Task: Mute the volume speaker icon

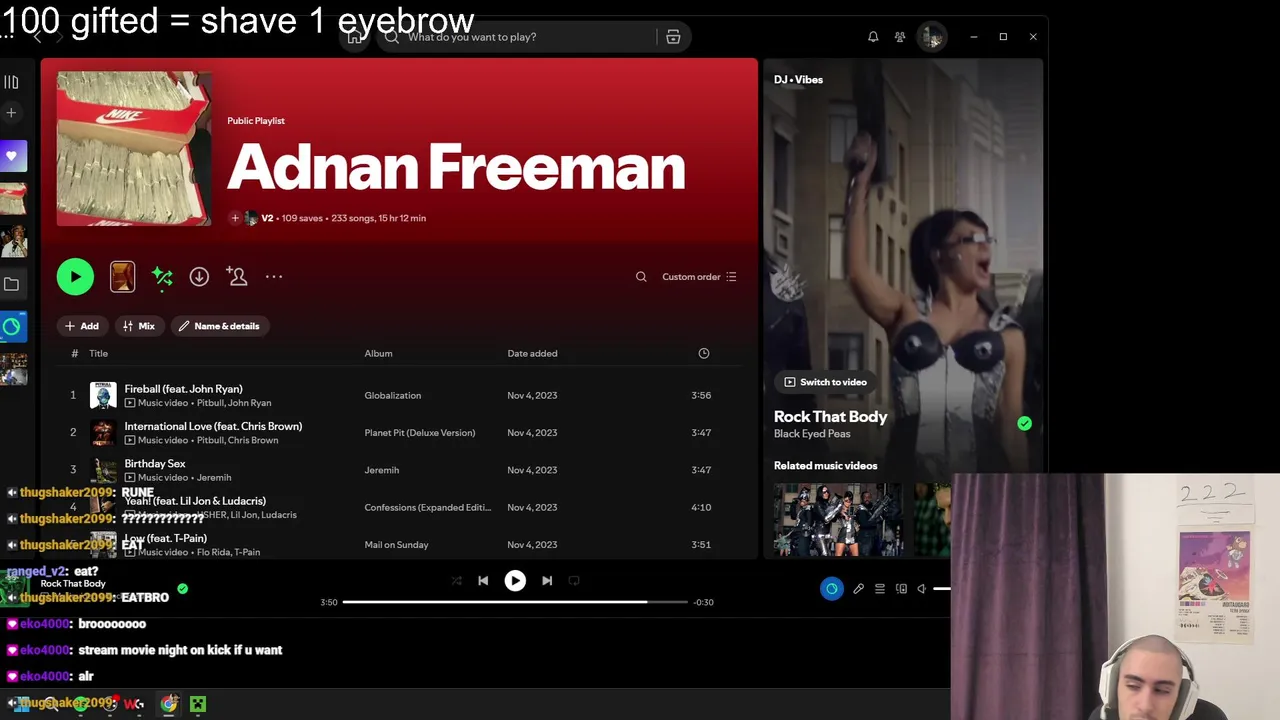Action: click(922, 589)
